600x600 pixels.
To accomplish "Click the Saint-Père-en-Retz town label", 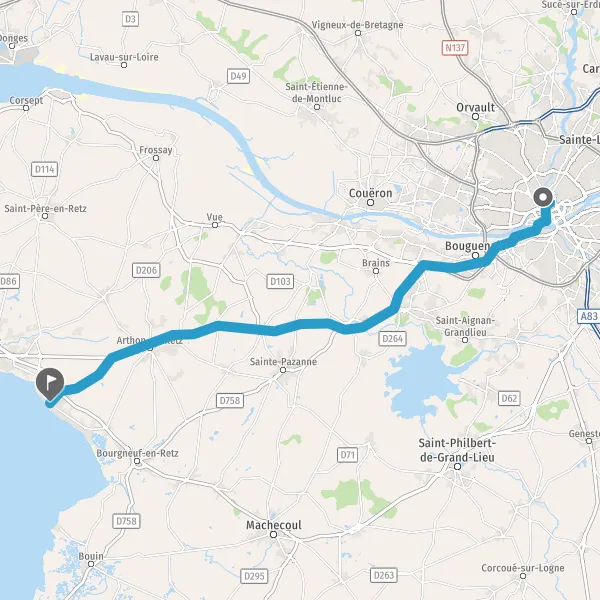I will coord(46,209).
